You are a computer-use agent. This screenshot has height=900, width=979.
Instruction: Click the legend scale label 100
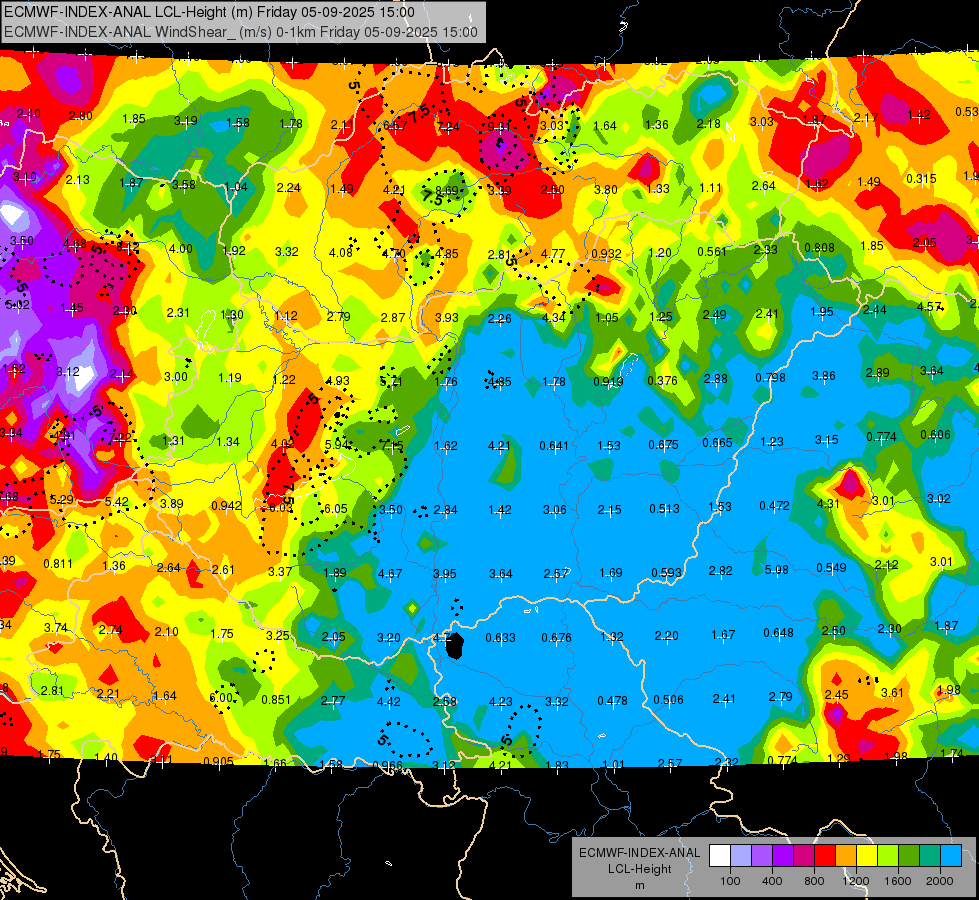click(730, 881)
